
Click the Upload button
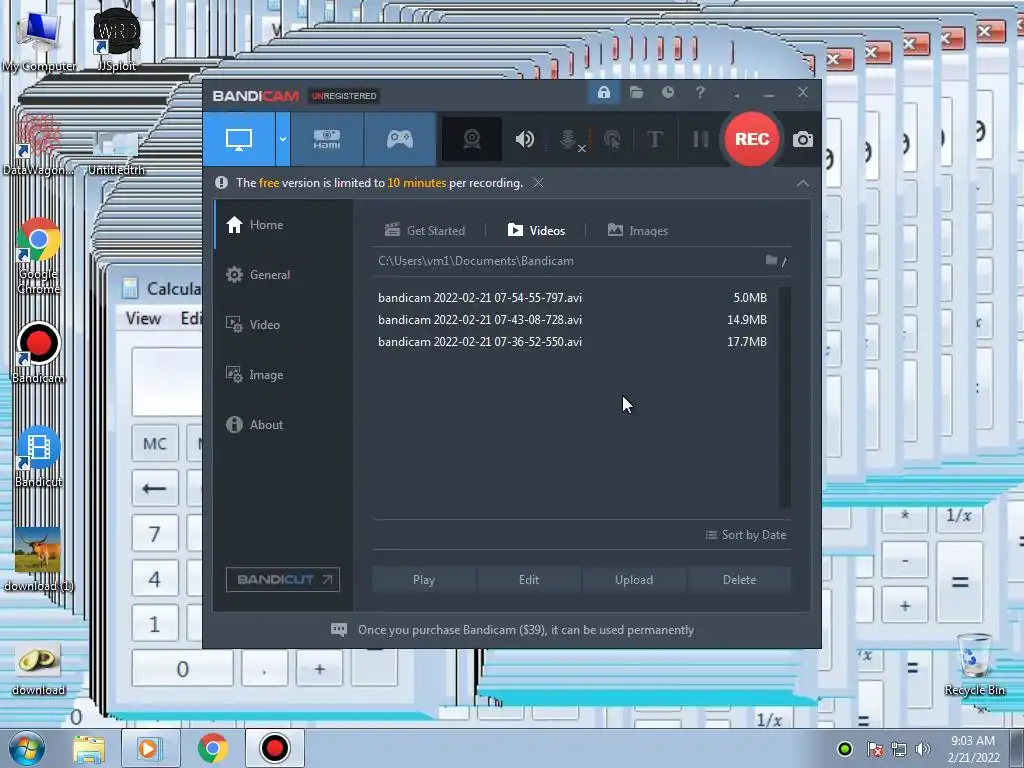click(x=633, y=580)
